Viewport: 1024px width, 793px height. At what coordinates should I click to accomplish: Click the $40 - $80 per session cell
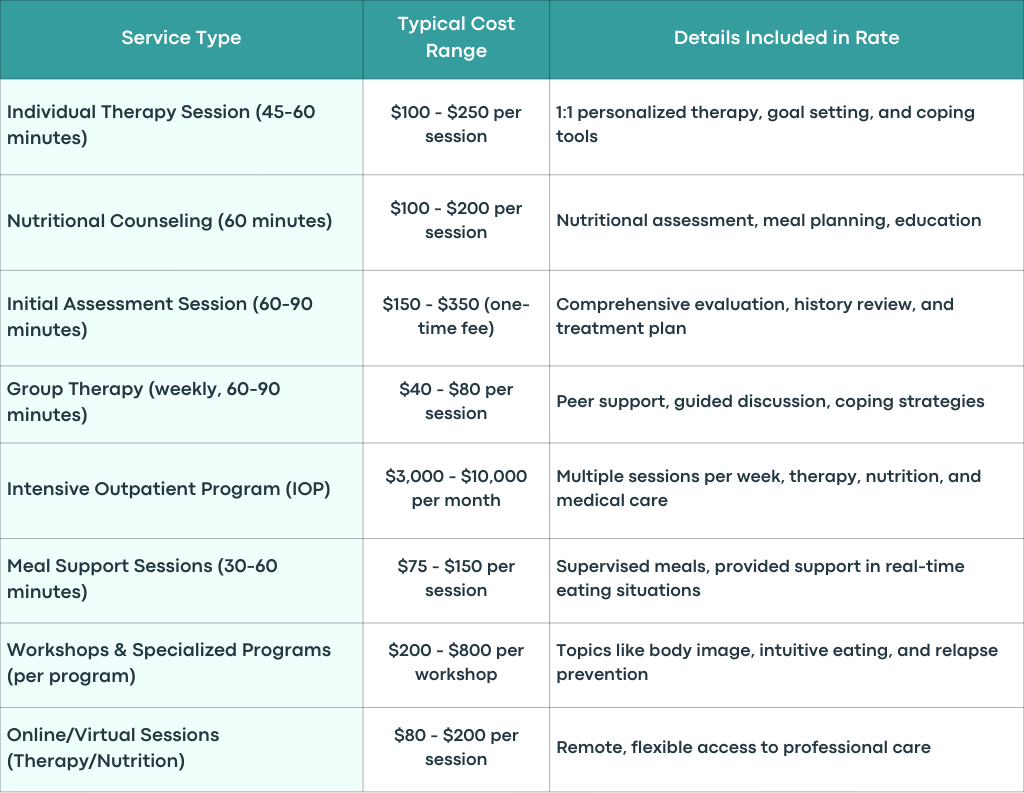click(x=456, y=404)
